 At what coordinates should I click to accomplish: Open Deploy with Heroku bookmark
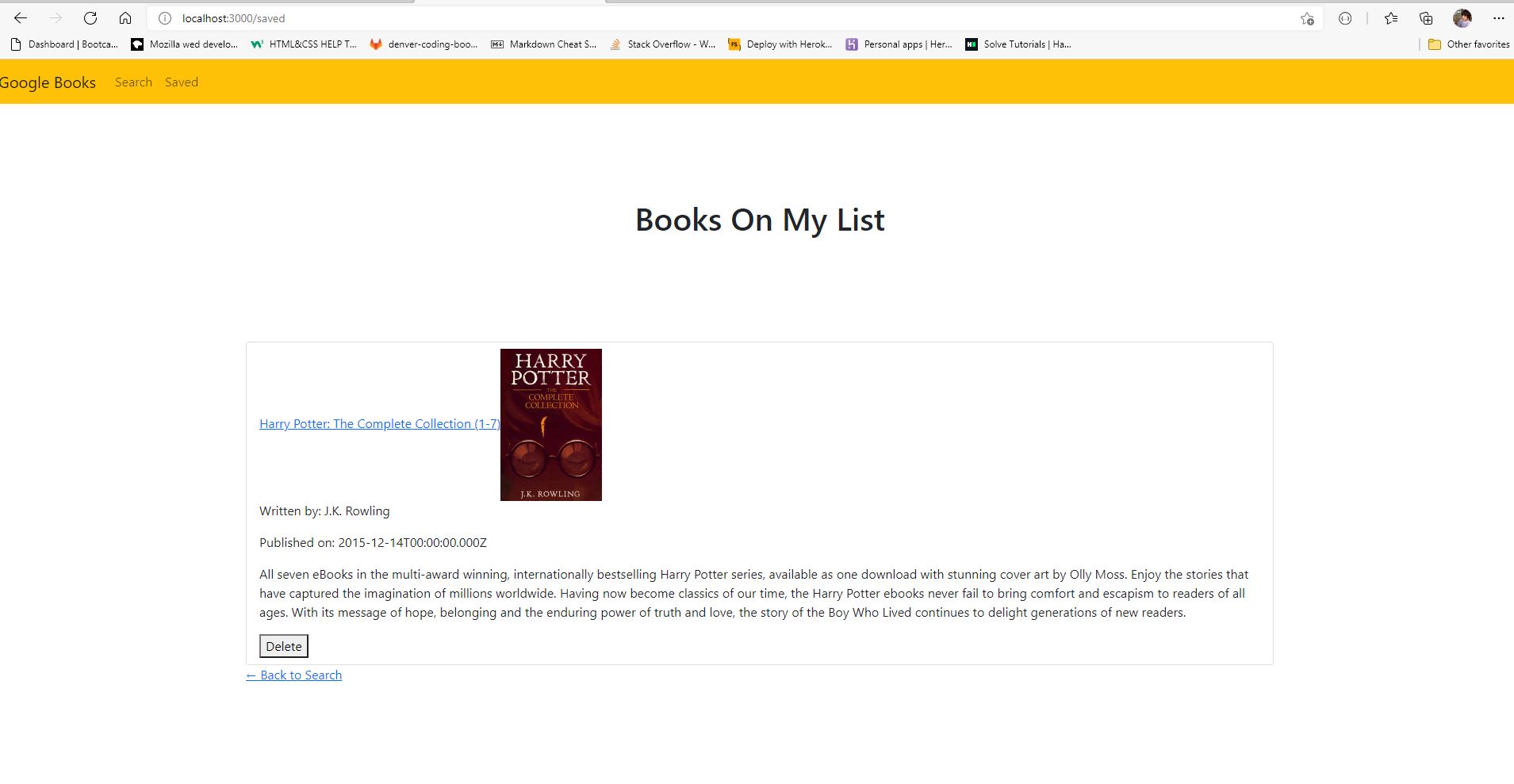click(780, 44)
